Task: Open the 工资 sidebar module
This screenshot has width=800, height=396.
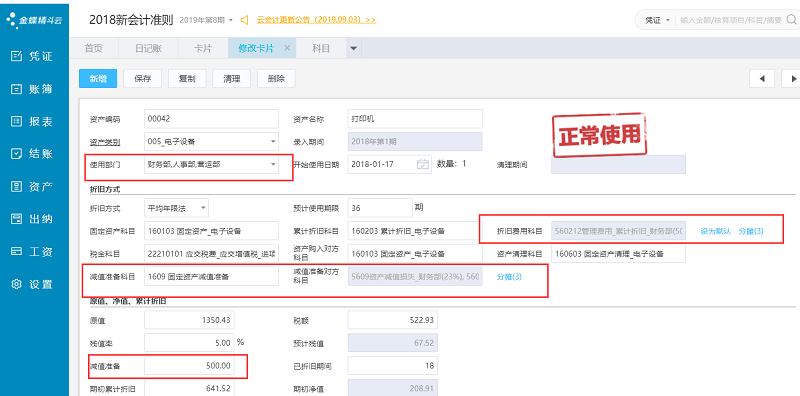Action: [x=32, y=252]
